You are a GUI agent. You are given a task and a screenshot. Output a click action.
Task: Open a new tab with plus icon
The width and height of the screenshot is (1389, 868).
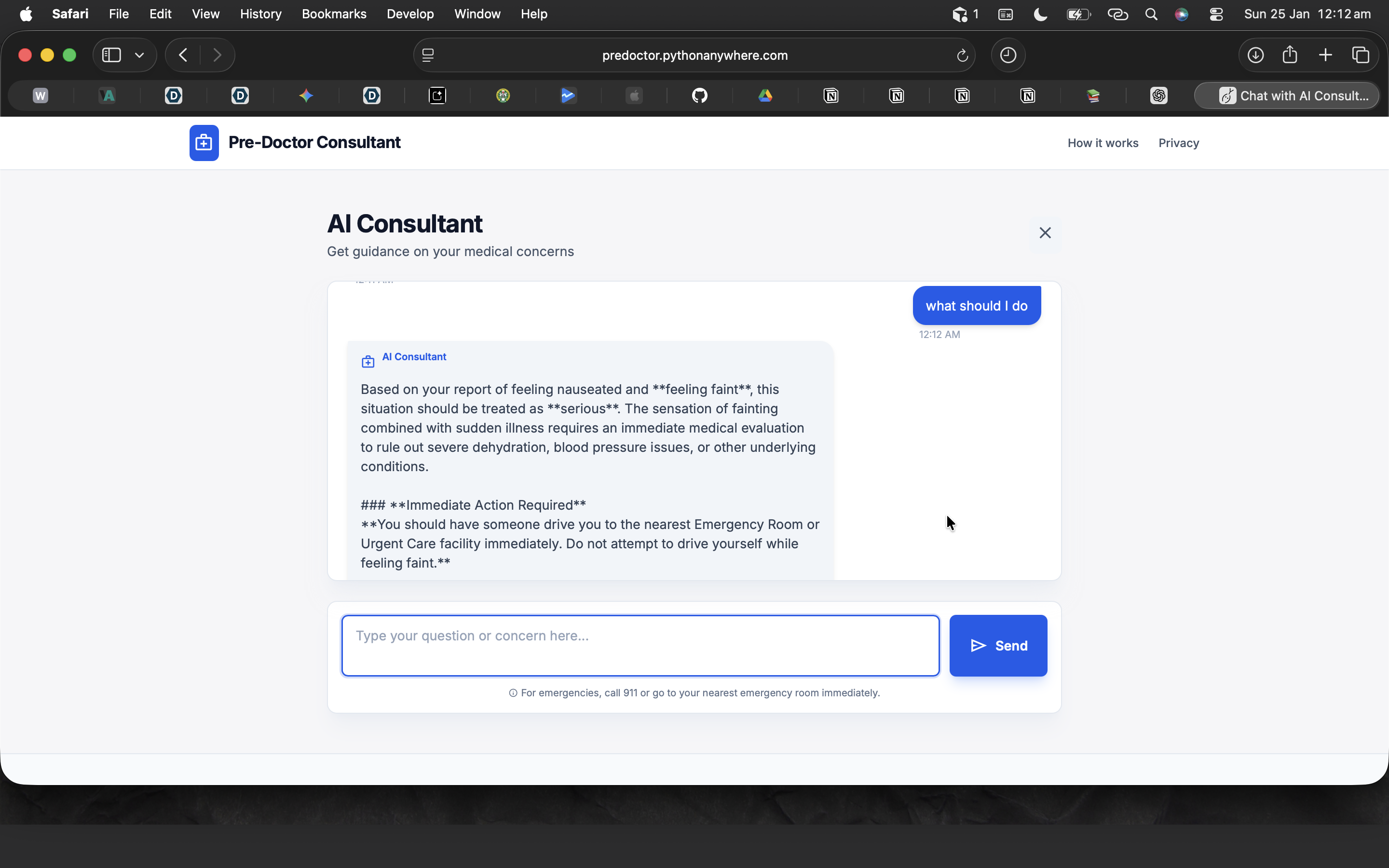(x=1325, y=55)
